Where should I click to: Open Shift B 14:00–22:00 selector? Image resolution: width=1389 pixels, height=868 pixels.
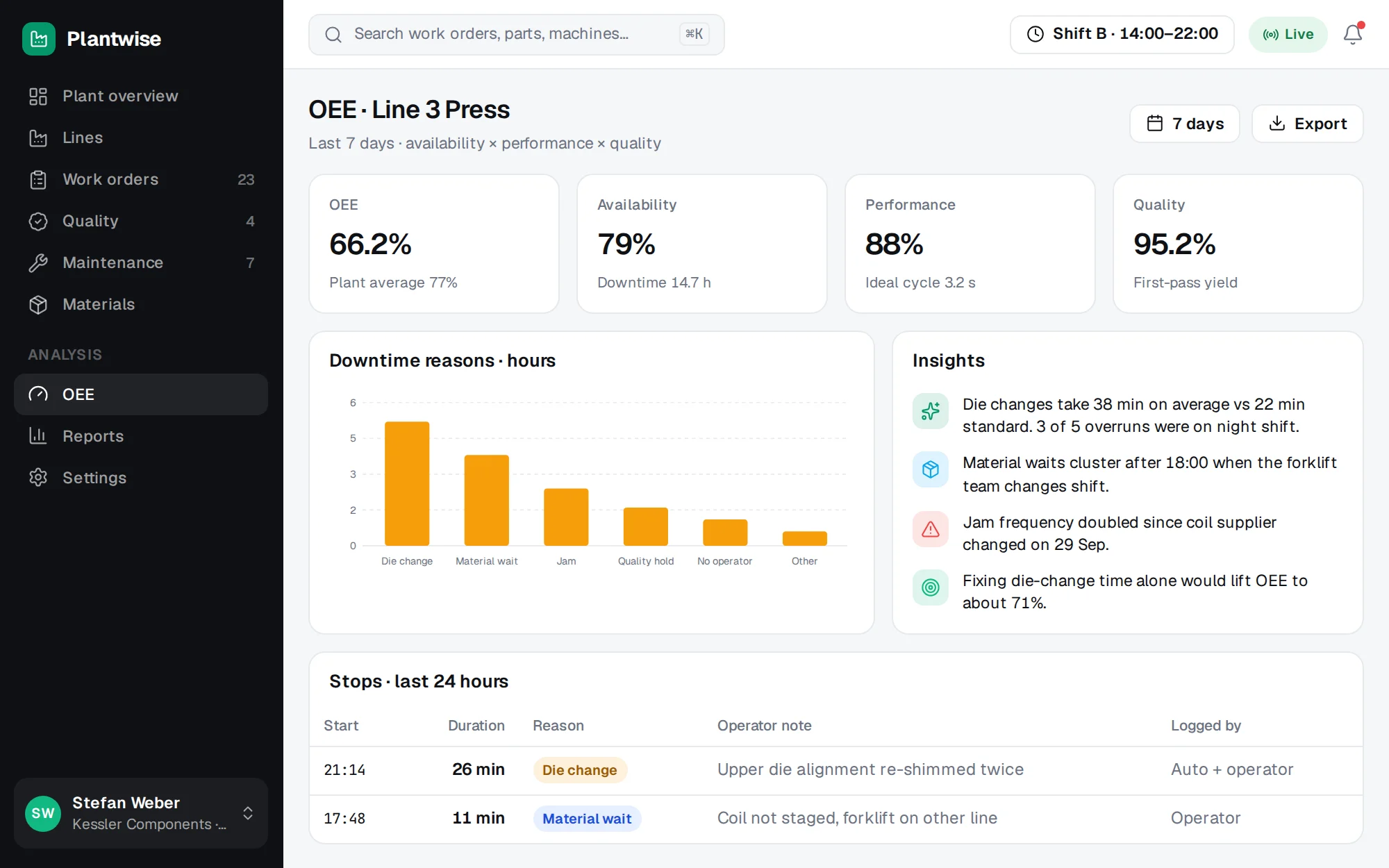[1122, 35]
